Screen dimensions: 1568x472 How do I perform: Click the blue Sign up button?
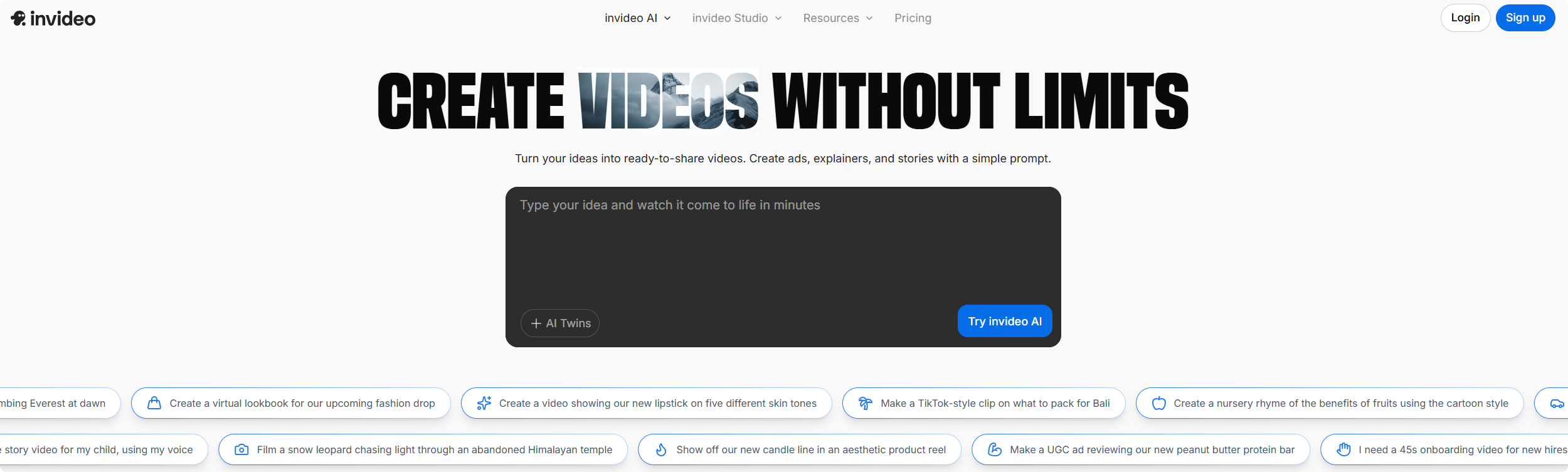1525,18
